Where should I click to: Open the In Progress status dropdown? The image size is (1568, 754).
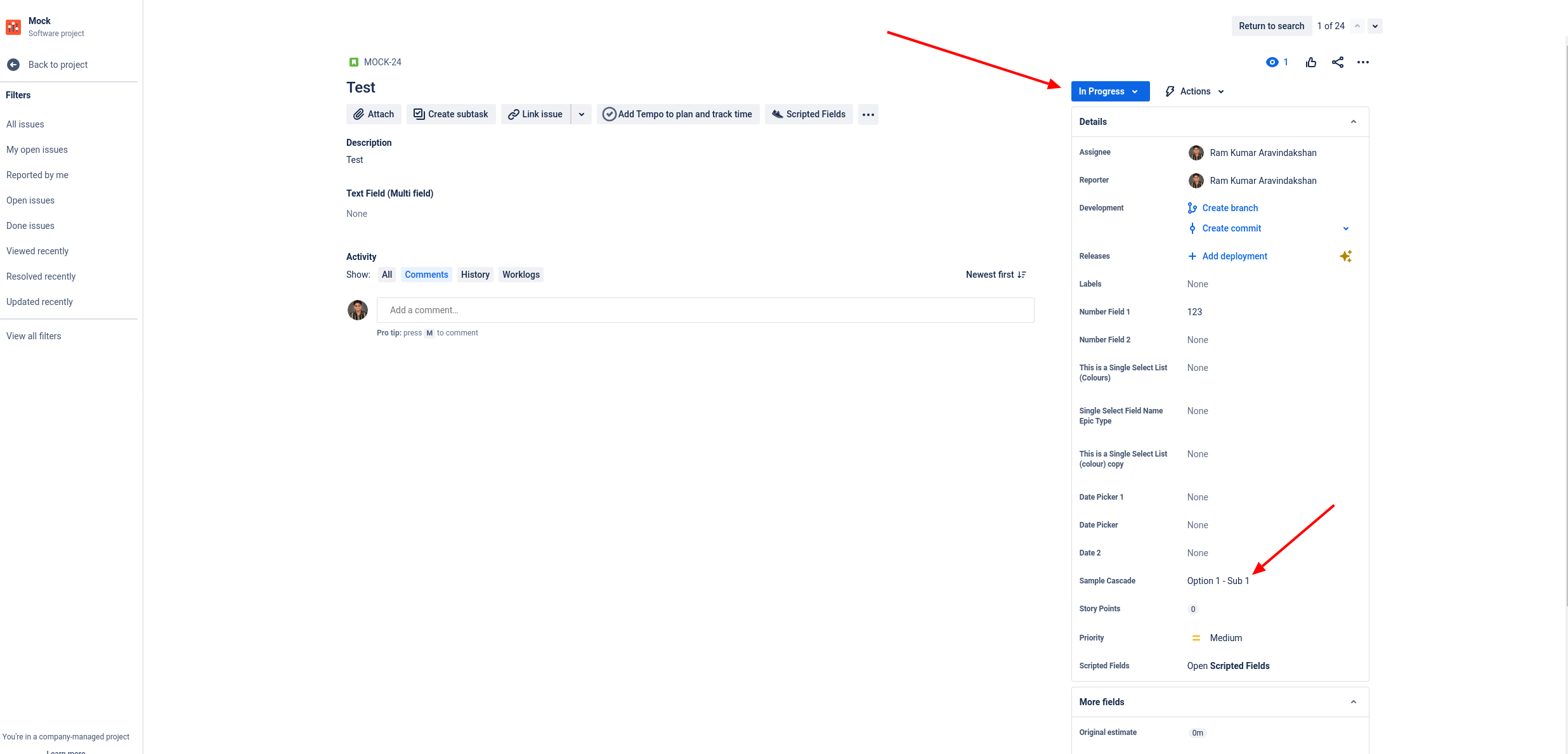[x=1109, y=91]
